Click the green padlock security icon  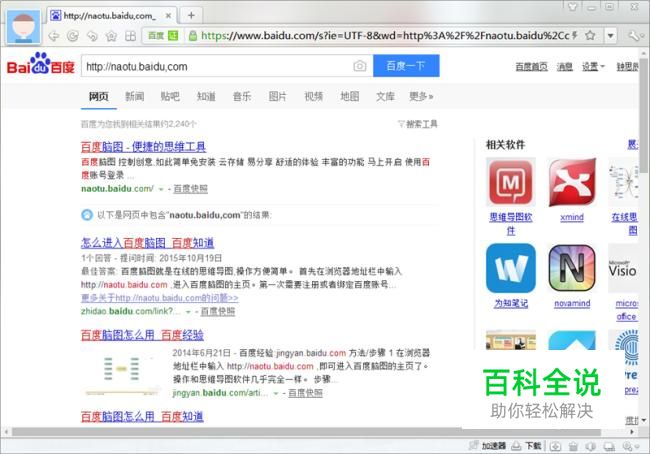coord(192,36)
